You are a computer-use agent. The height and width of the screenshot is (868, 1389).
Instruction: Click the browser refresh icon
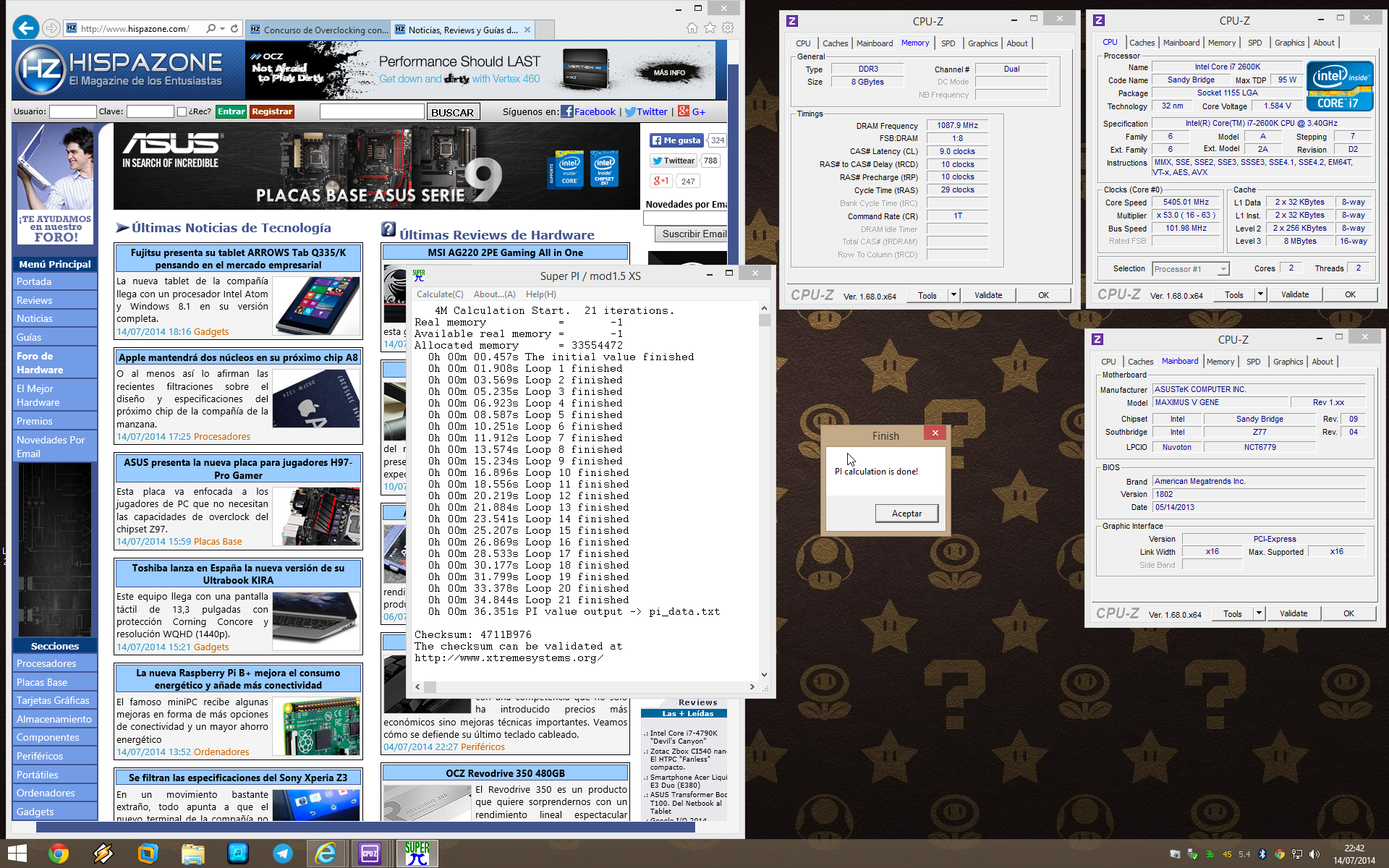(x=234, y=29)
